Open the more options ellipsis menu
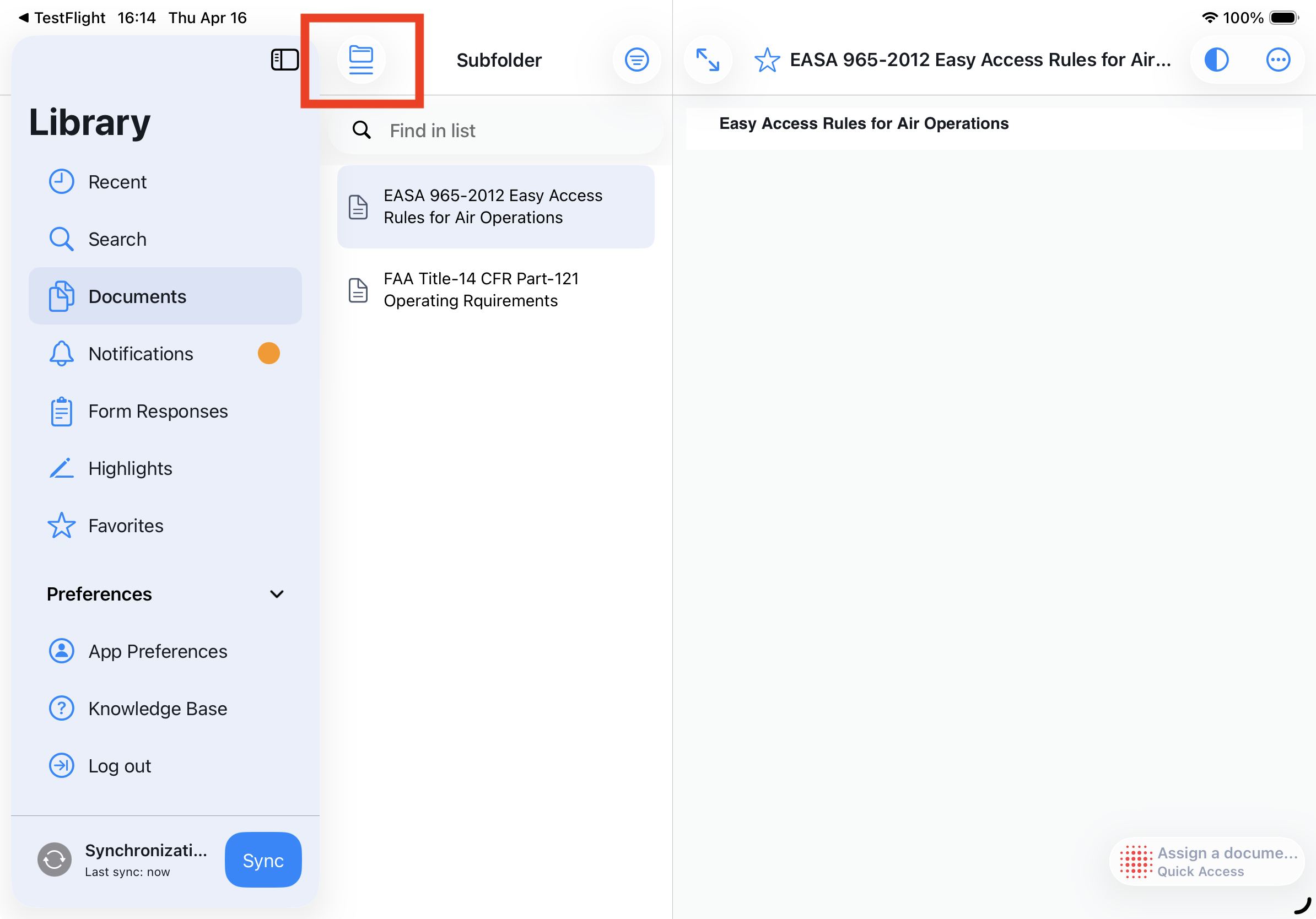 pyautogui.click(x=1277, y=60)
